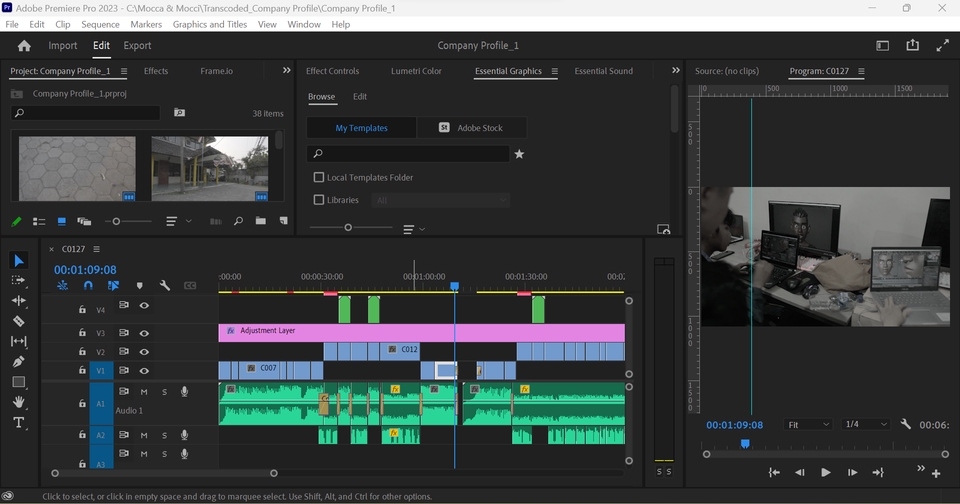
Task: Enable the Local Templates Folder checkbox
Action: pyautogui.click(x=319, y=177)
